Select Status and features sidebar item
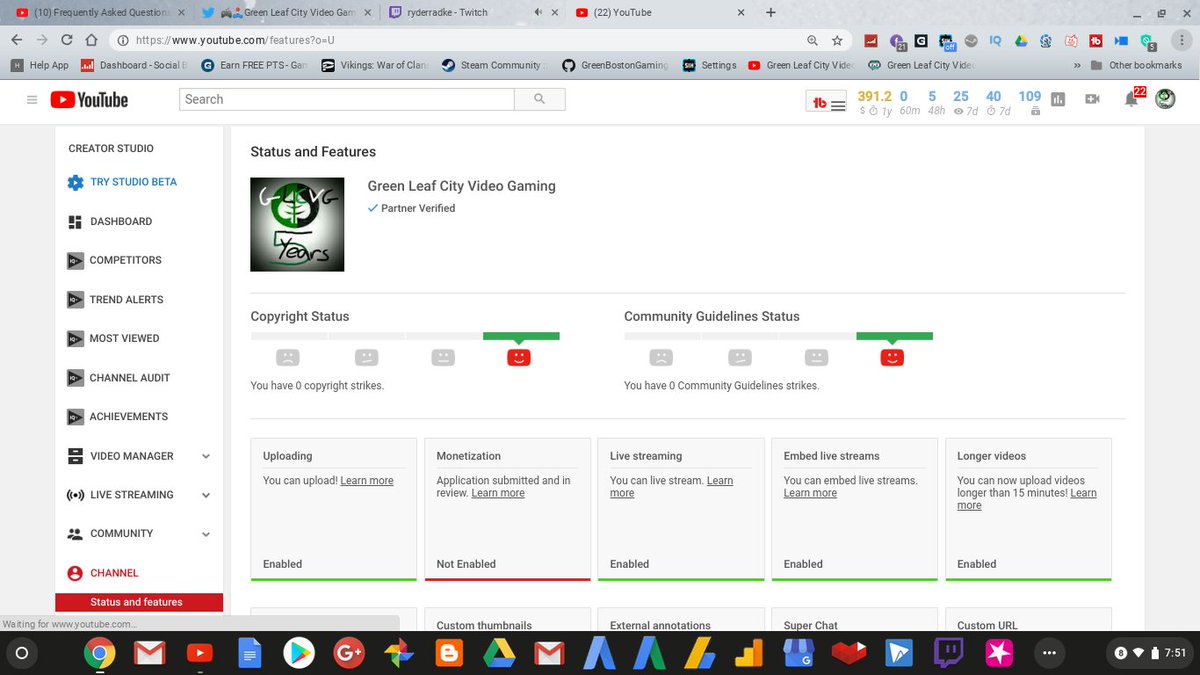 [139, 602]
